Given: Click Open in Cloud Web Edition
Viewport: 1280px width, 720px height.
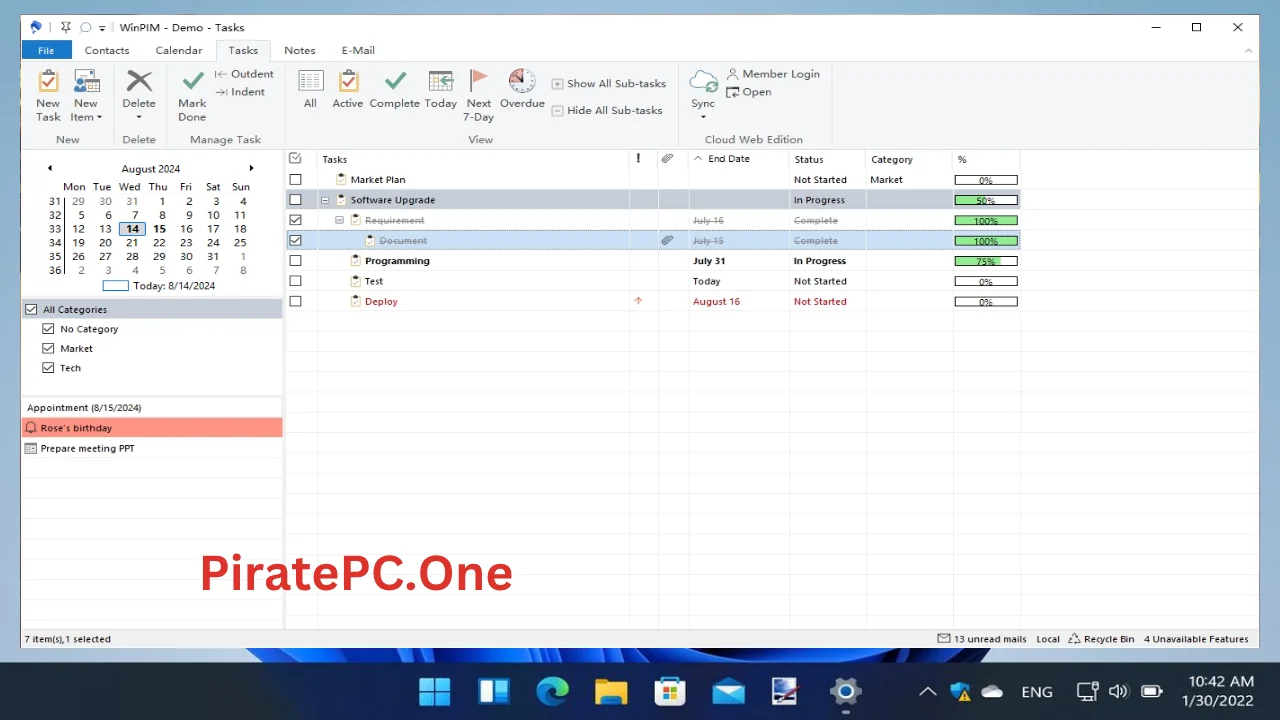Looking at the screenshot, I should click(x=749, y=92).
